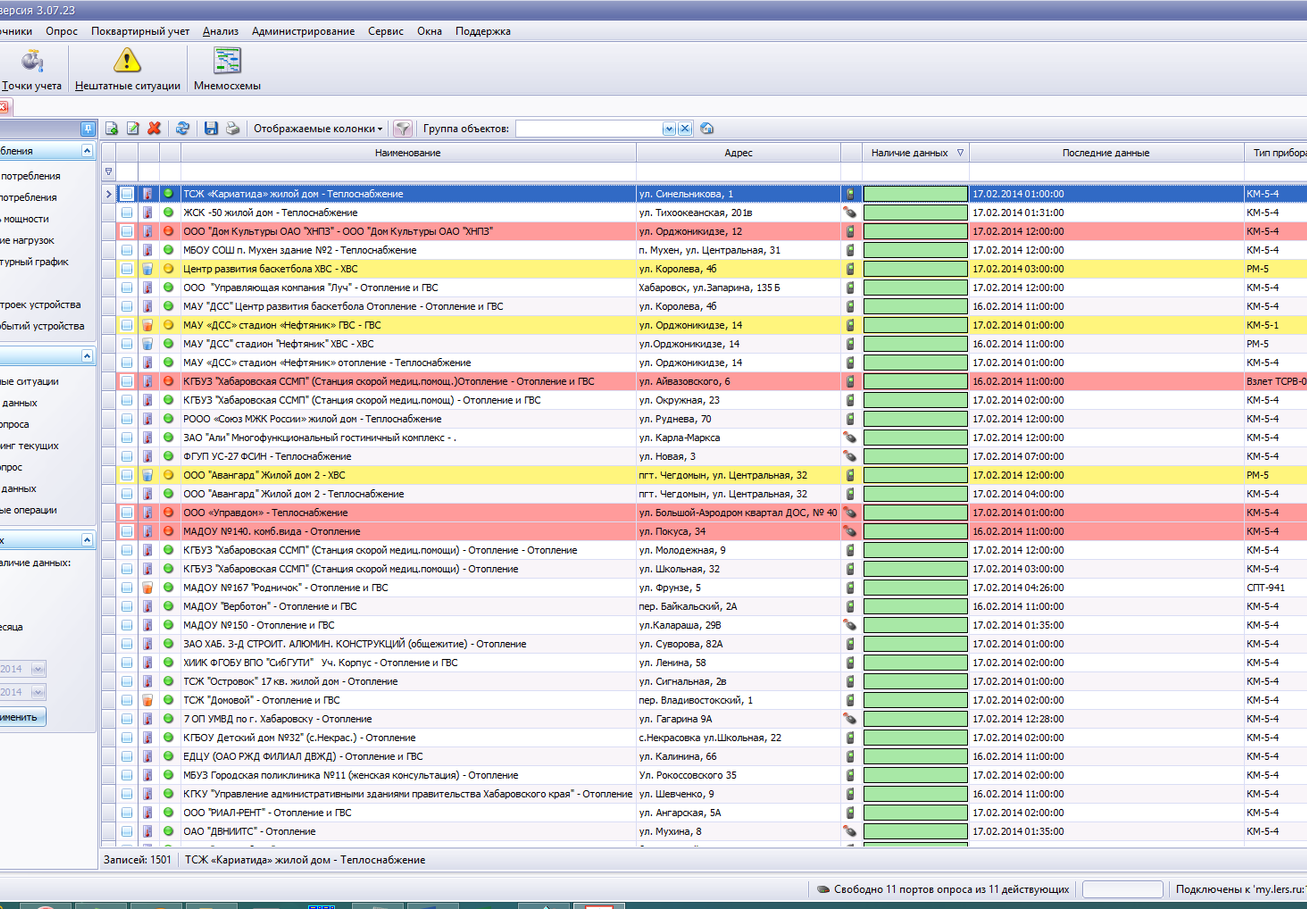This screenshot has width=1307, height=909.
Task: Click the add new record toolbar icon
Action: coord(112,129)
